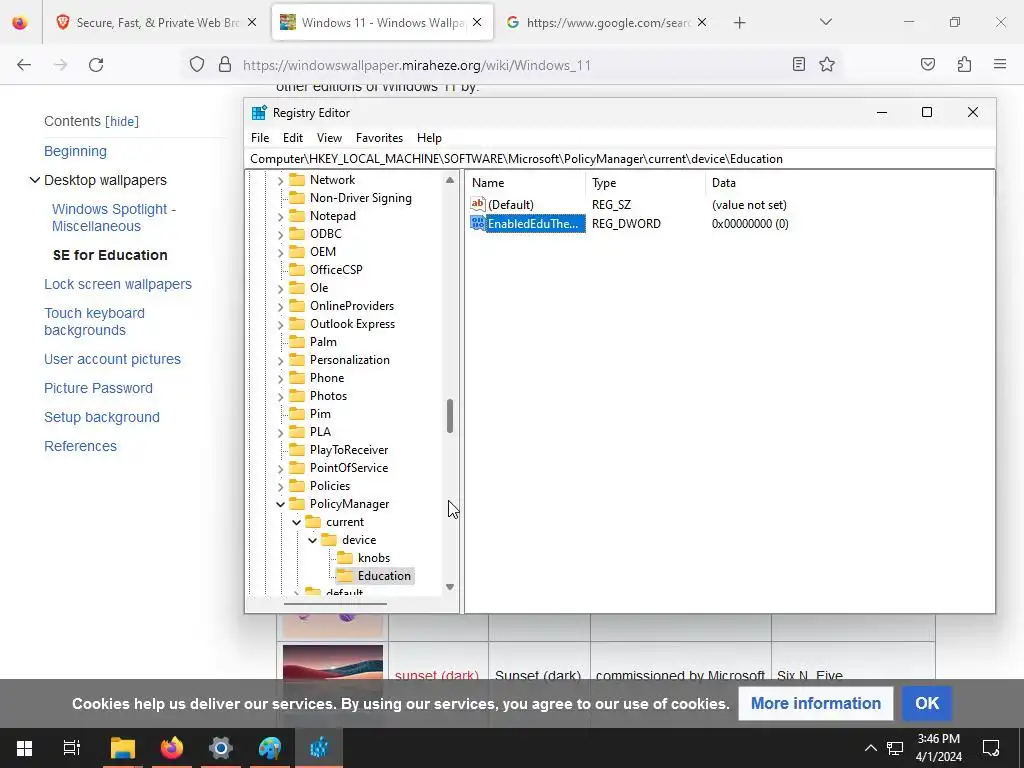Expand the Photos tree node

click(x=280, y=396)
